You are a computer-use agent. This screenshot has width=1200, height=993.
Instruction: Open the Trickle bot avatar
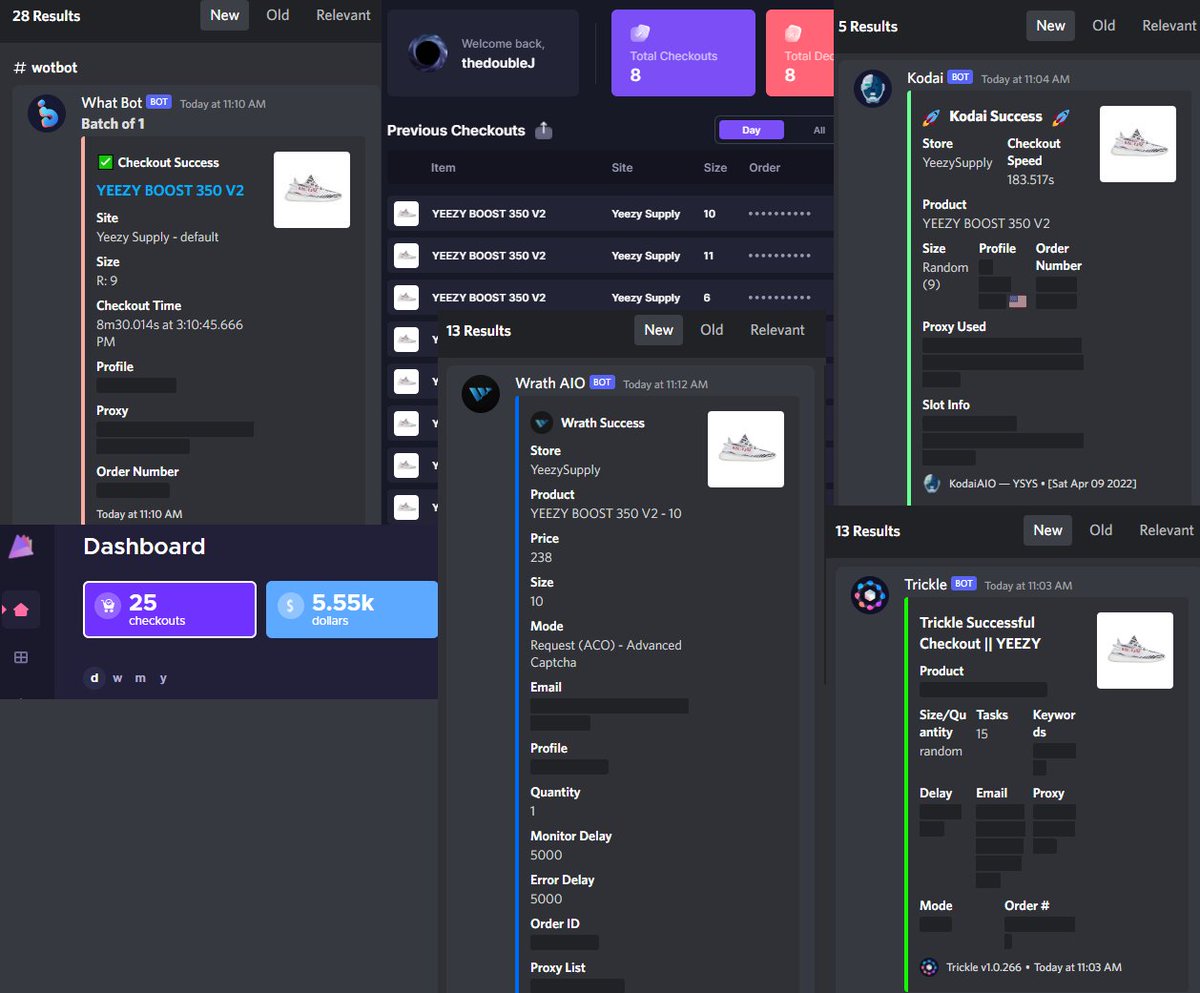coord(869,595)
